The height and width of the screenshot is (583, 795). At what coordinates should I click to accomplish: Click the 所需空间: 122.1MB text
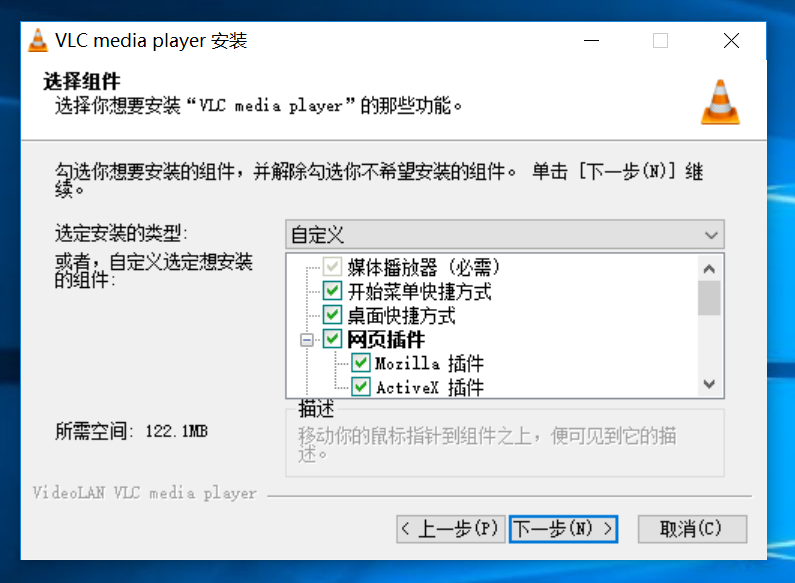132,431
